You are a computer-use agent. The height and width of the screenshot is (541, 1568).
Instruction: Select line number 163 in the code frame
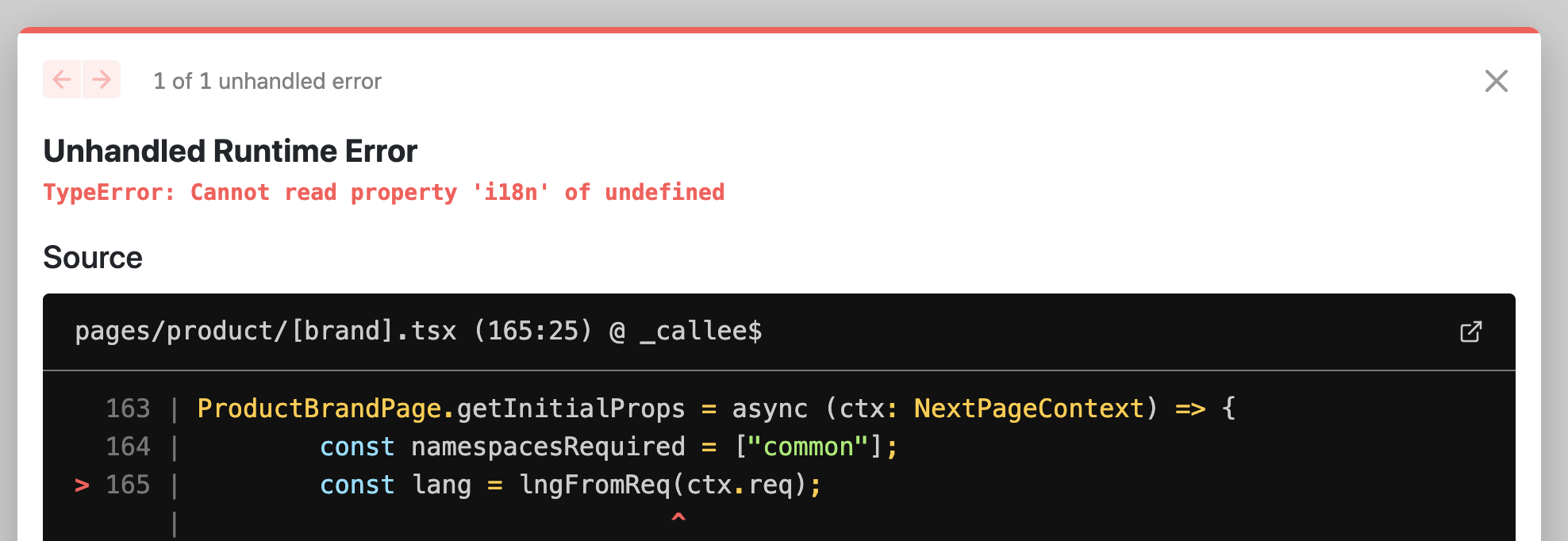point(128,408)
